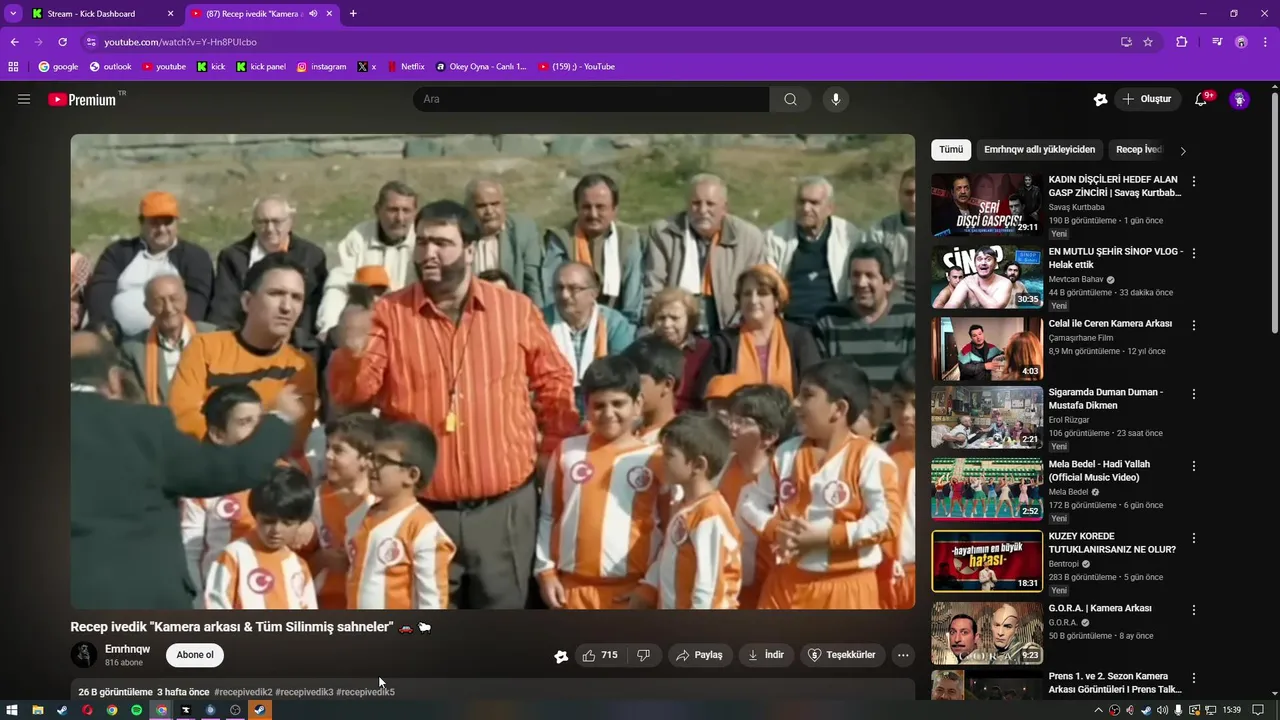Click the page vertical scrollbar
The image size is (1280, 720).
pyautogui.click(x=1274, y=213)
